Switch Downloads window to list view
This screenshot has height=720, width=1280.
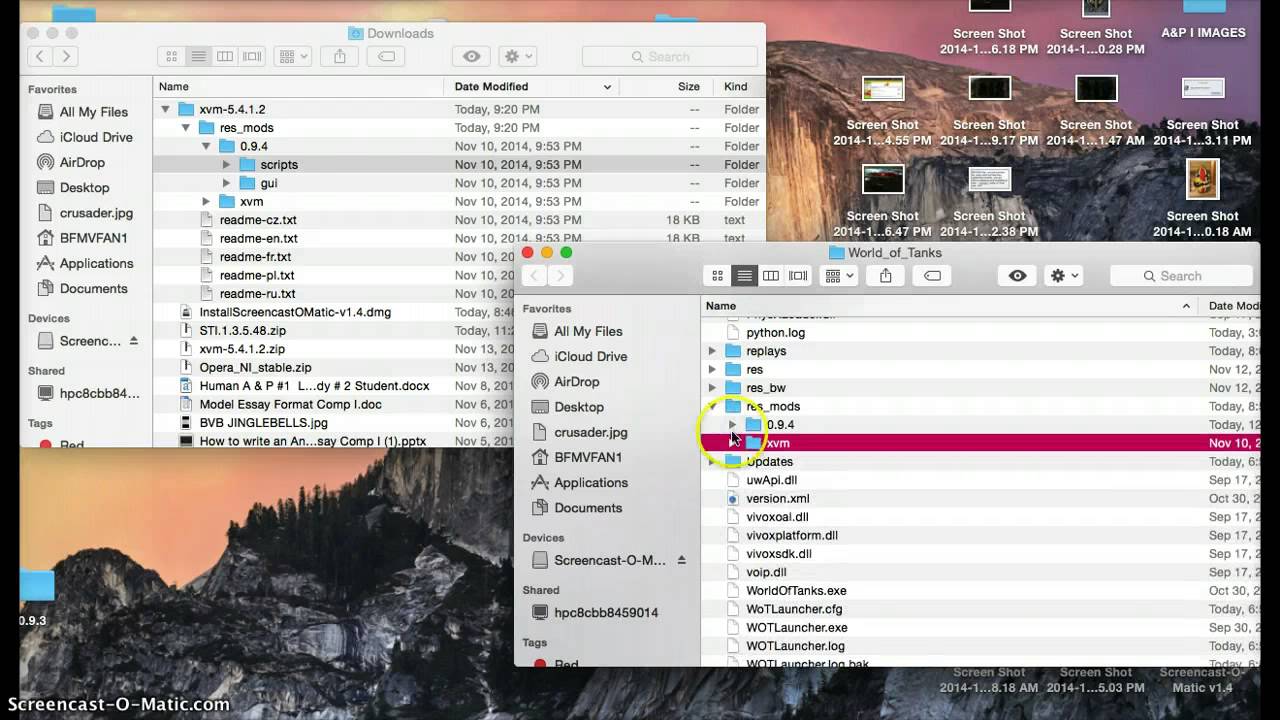(x=198, y=57)
